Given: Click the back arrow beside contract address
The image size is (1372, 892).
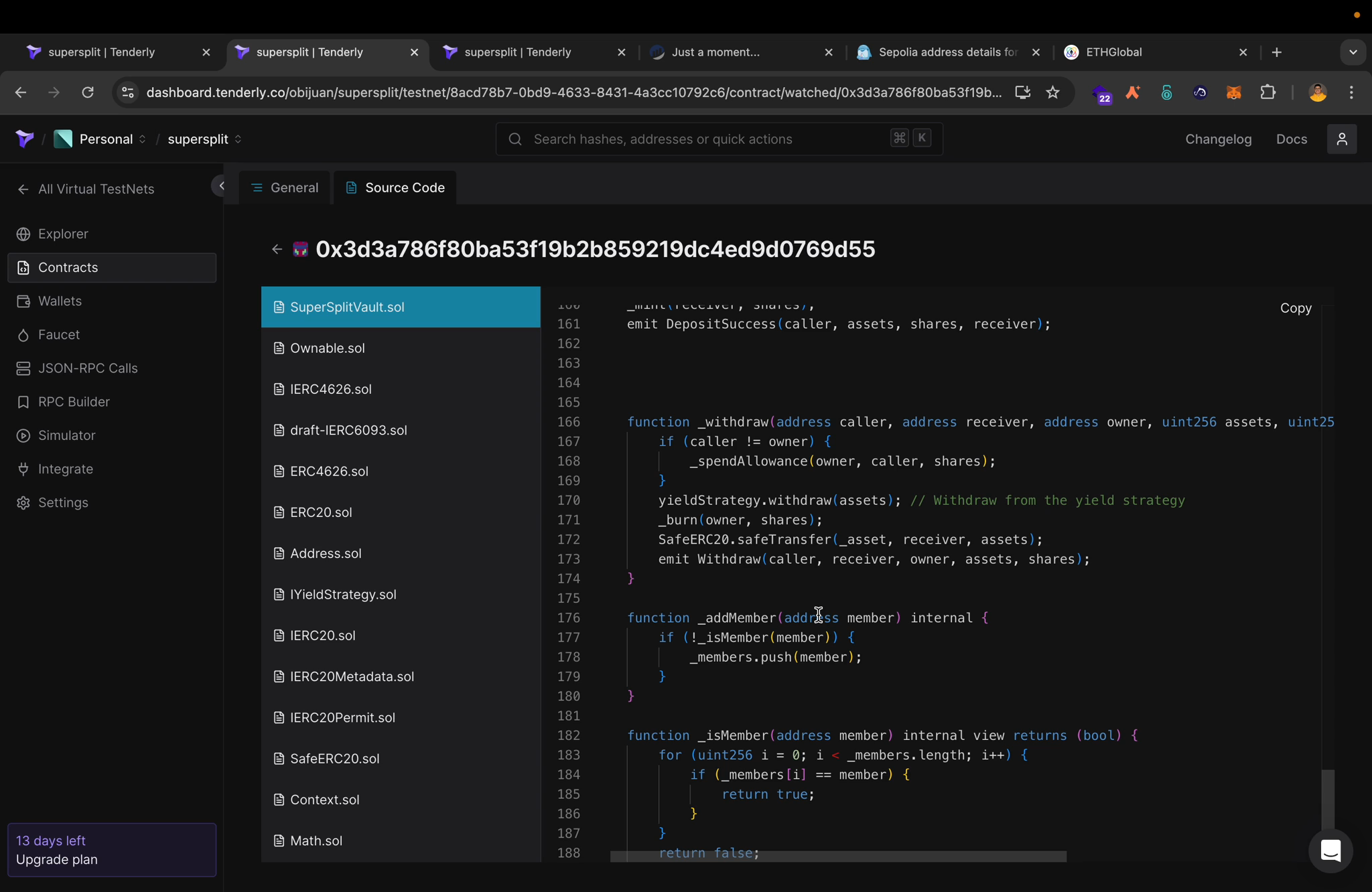Looking at the screenshot, I should (x=277, y=249).
